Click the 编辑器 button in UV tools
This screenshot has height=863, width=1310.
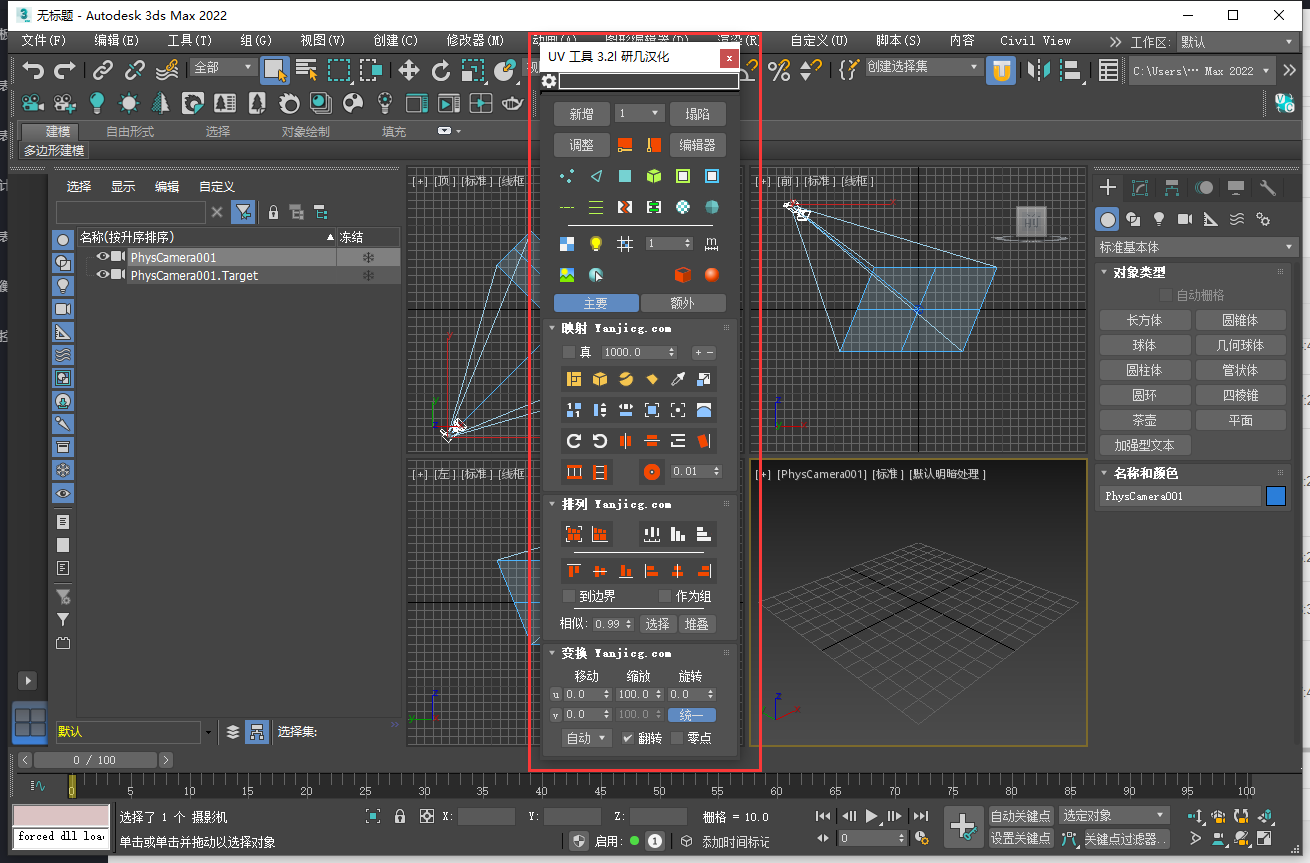[x=697, y=145]
